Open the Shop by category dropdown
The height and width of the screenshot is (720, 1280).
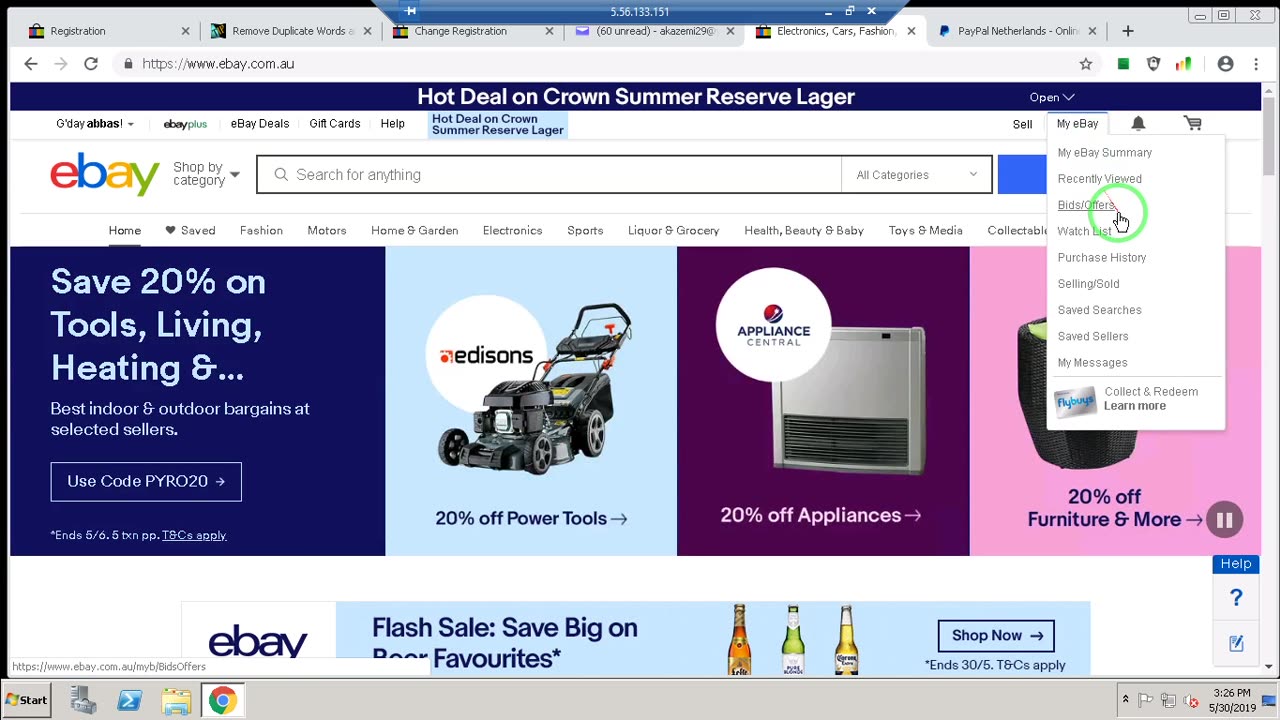pos(206,174)
